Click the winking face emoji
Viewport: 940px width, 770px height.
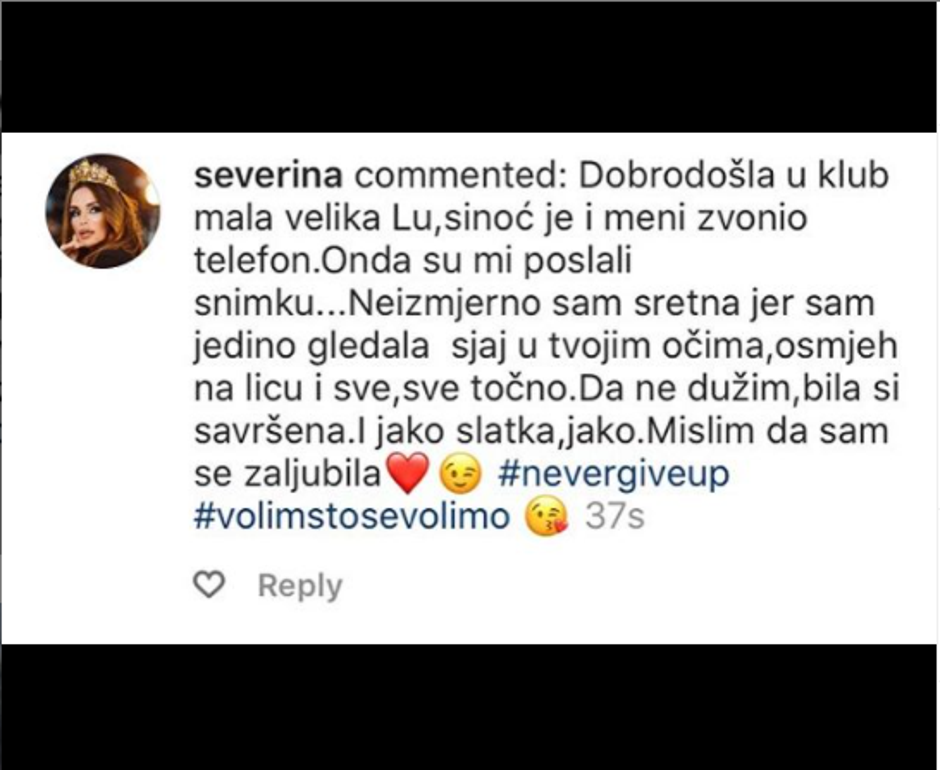click(460, 473)
